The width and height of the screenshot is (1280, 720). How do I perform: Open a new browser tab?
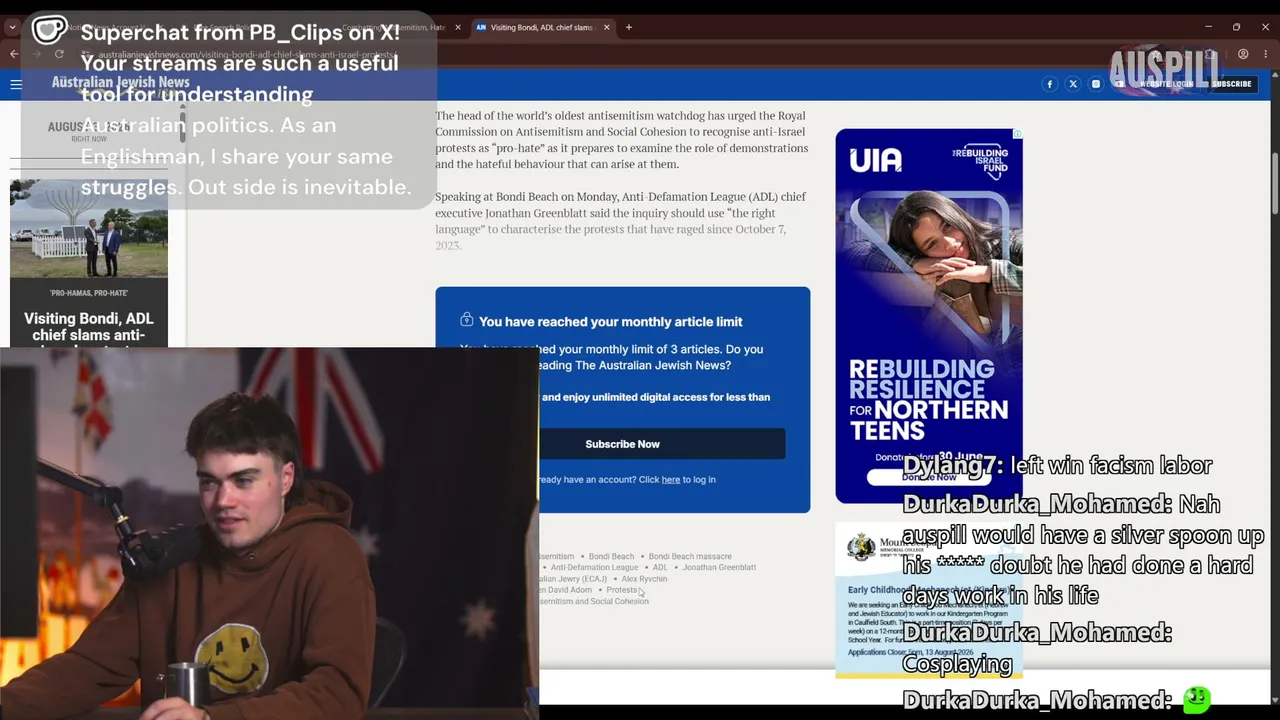coord(629,27)
